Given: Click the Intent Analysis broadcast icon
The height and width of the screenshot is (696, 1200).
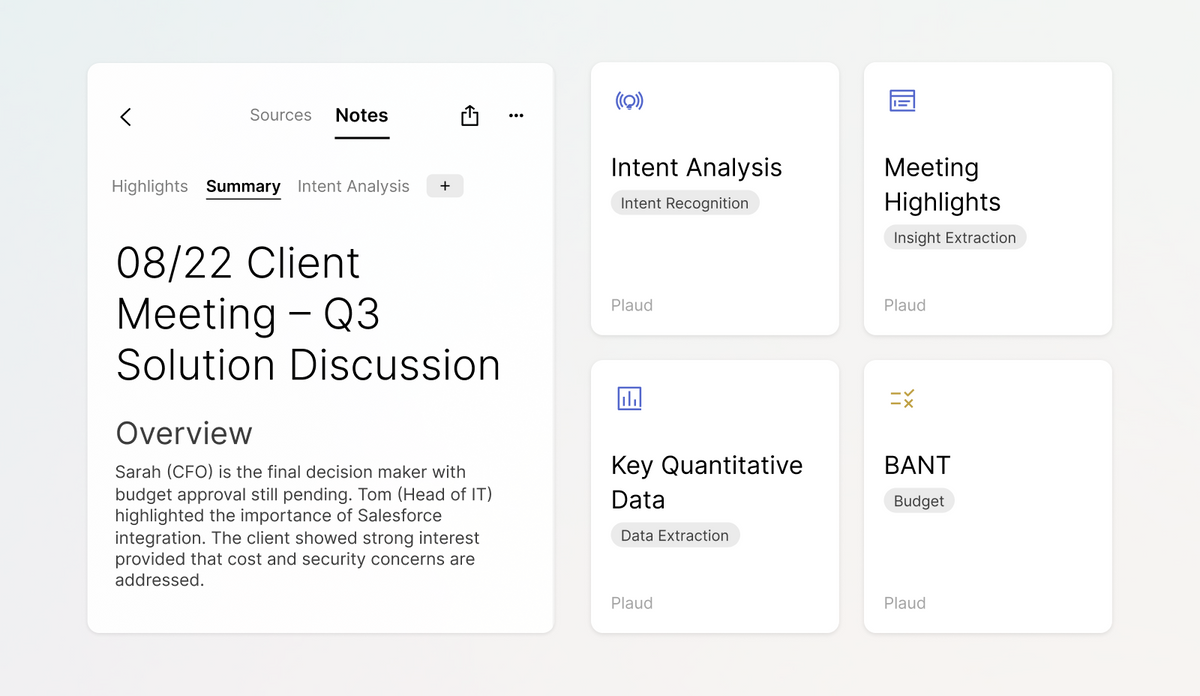Looking at the screenshot, I should point(629,101).
